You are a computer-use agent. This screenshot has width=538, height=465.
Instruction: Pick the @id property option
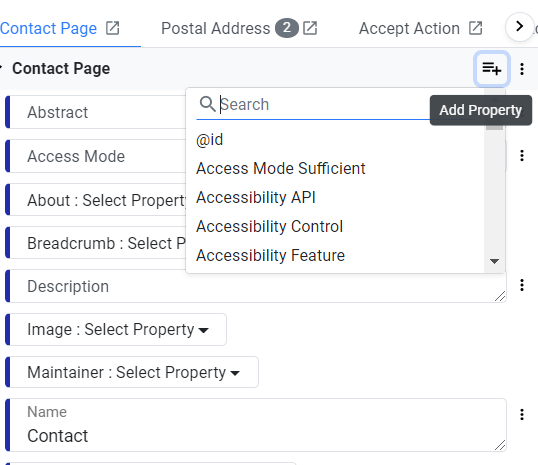(209, 140)
